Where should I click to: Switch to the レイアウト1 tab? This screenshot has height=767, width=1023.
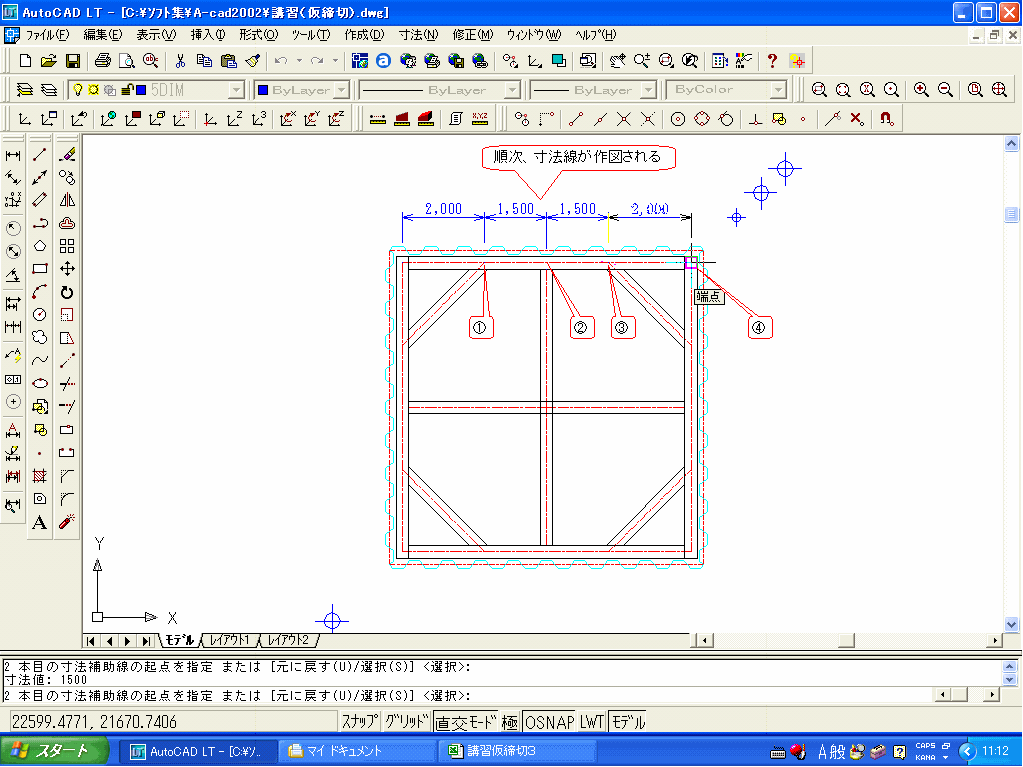[230, 640]
